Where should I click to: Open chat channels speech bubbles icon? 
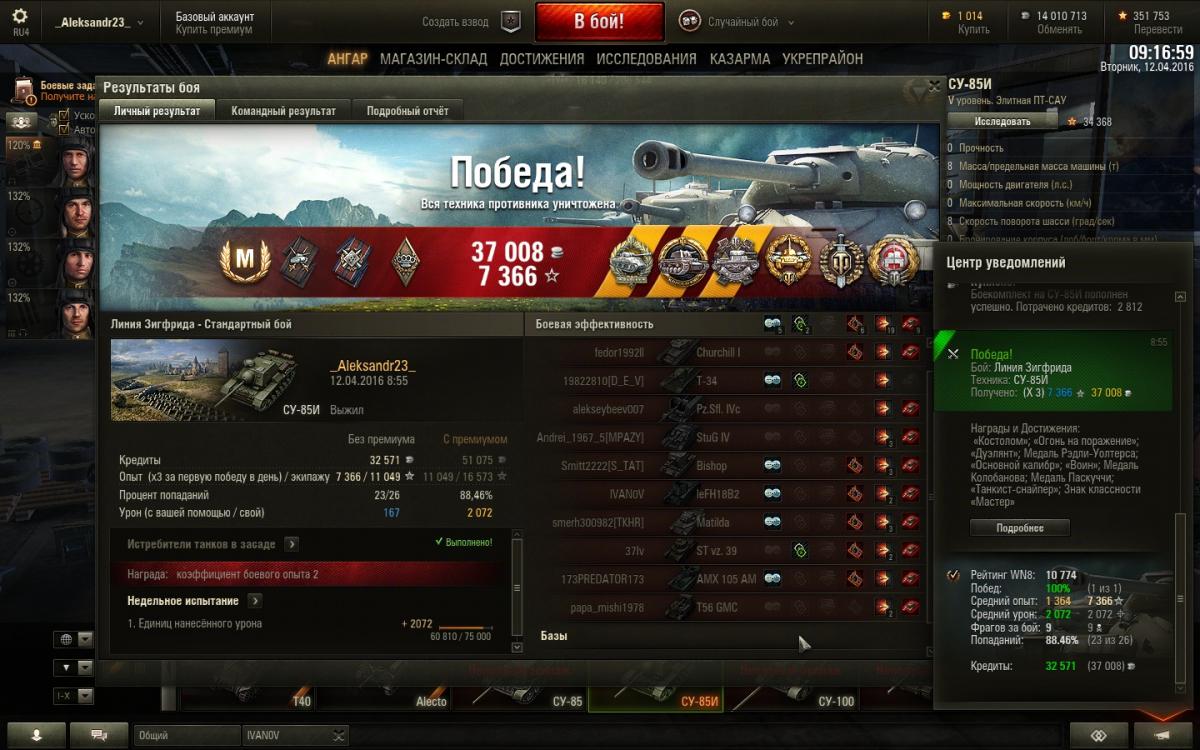[99, 735]
